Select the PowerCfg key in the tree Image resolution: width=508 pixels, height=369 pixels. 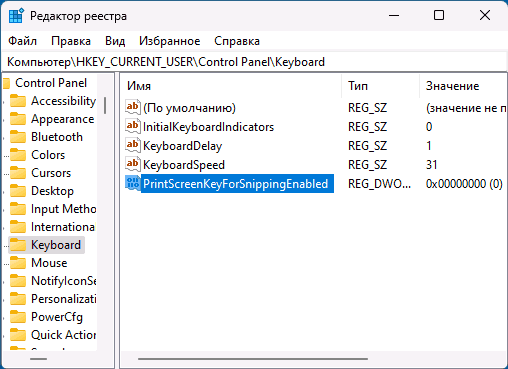tap(57, 317)
